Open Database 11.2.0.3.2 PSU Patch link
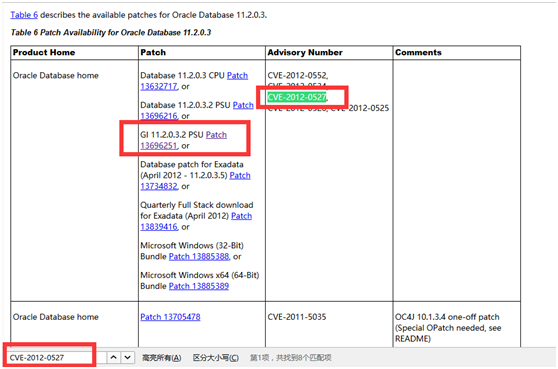The width and height of the screenshot is (558, 369). coord(243,105)
